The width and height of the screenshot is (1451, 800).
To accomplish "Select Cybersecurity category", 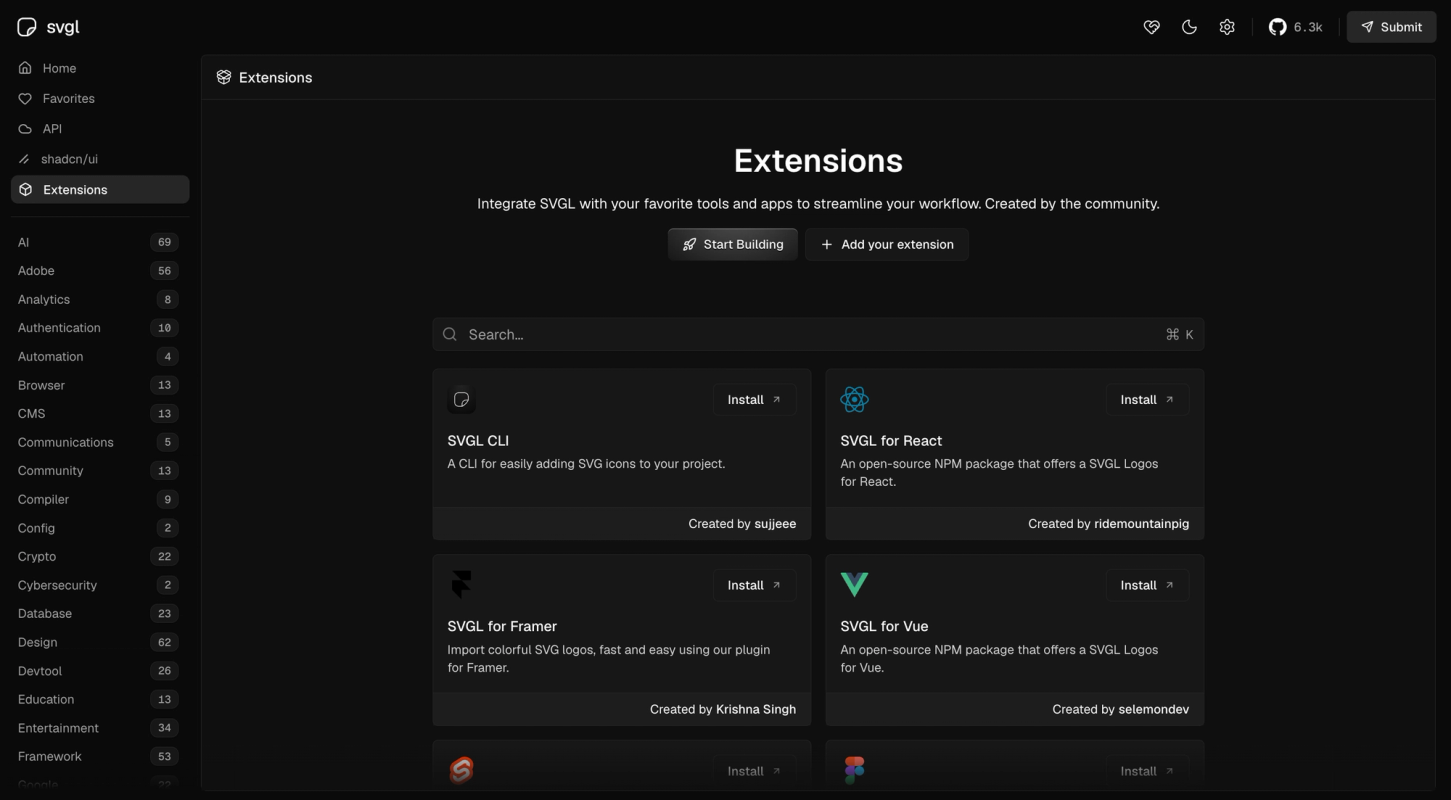I will [98, 585].
